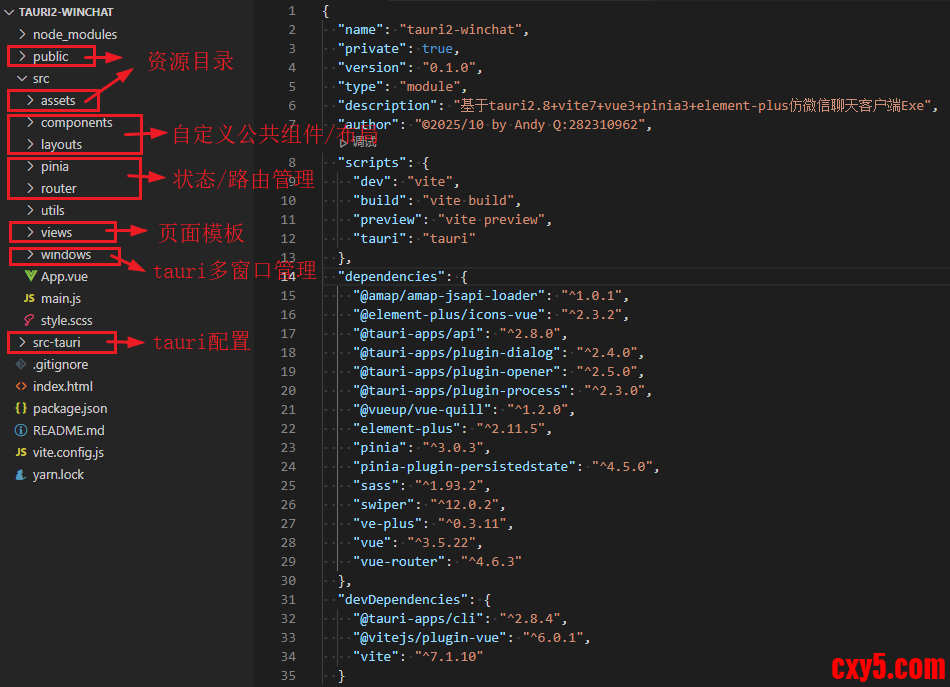Open the README.md file
Image resolution: width=950 pixels, height=687 pixels.
[68, 430]
